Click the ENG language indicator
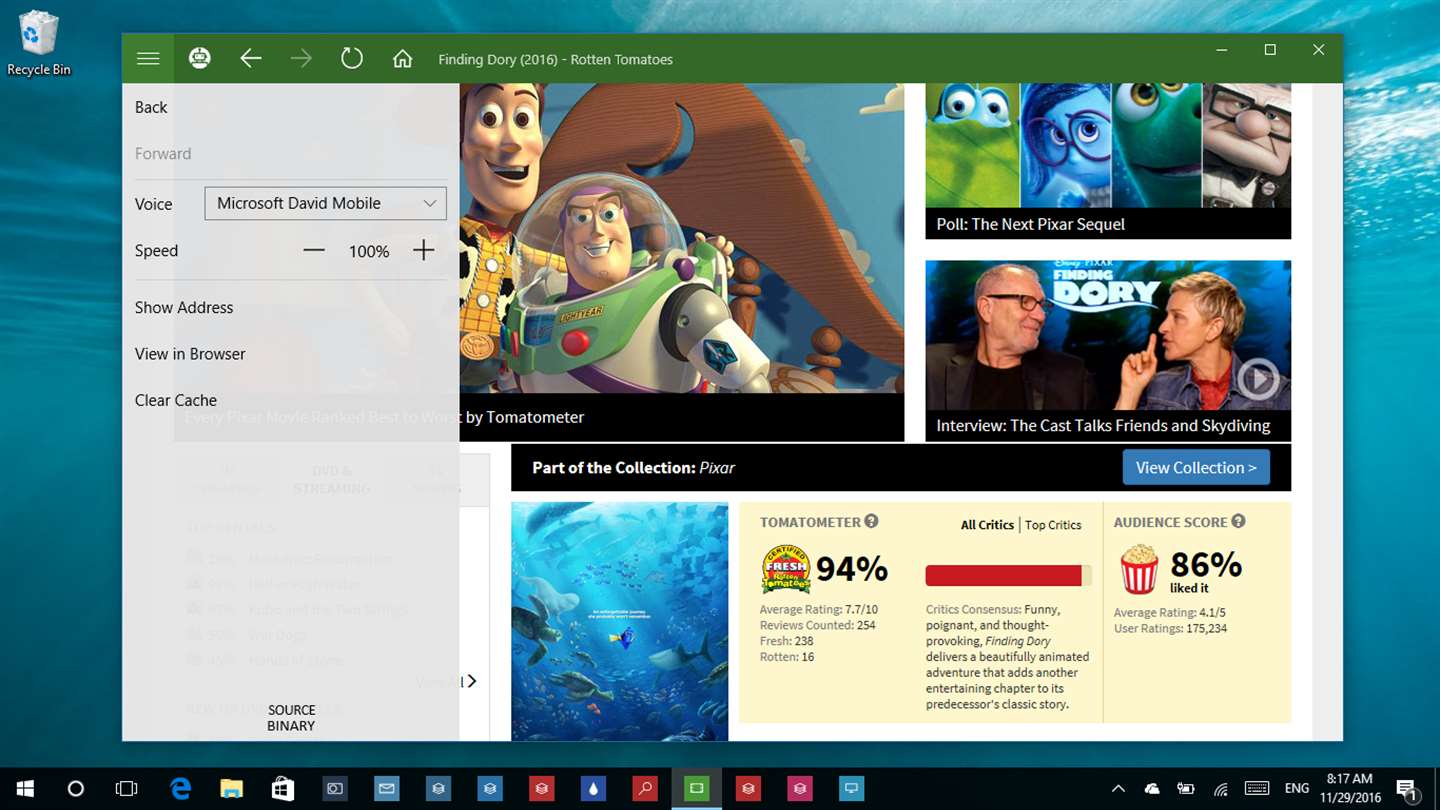The image size is (1440, 810). 1296,789
